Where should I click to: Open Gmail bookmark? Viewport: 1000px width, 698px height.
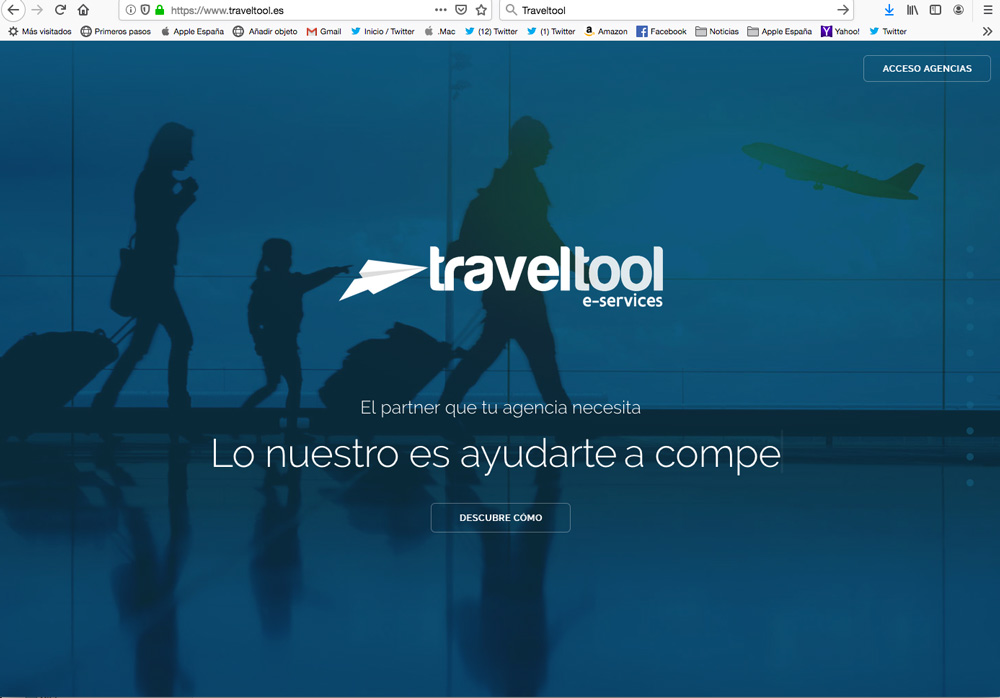coord(324,31)
